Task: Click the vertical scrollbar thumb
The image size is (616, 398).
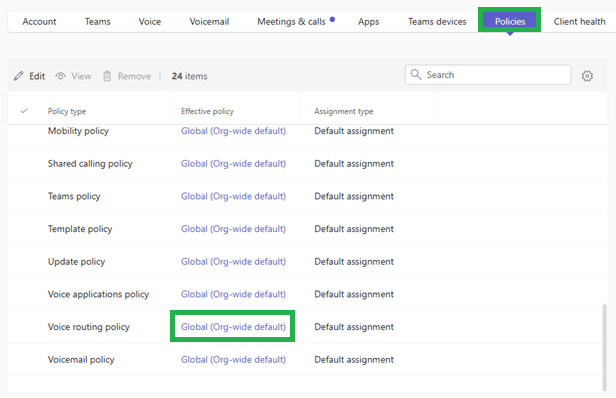Action: pyautogui.click(x=604, y=347)
